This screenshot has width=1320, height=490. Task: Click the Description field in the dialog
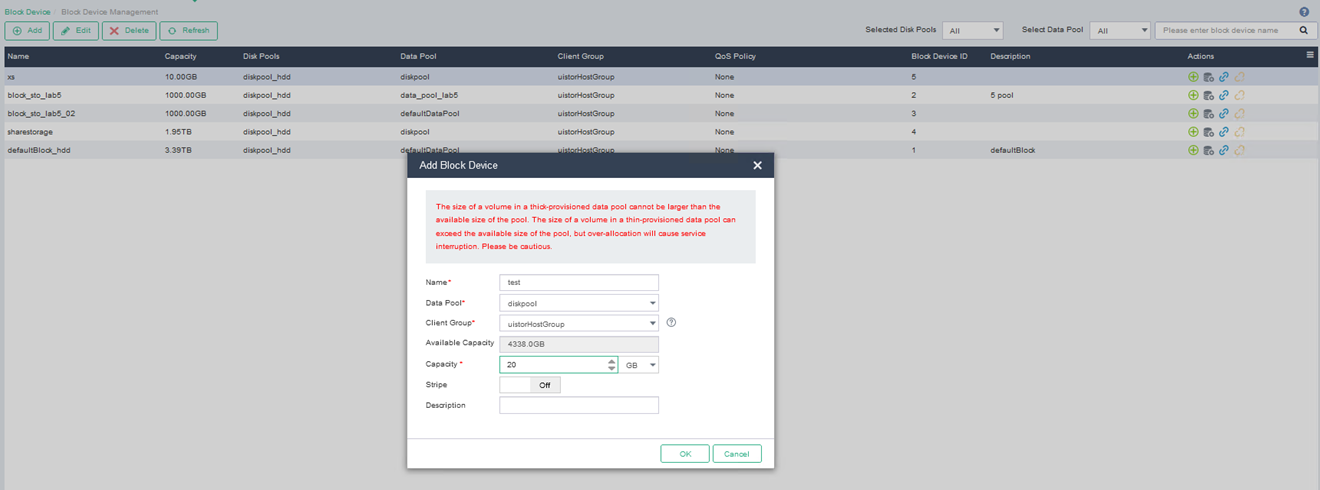(x=579, y=405)
